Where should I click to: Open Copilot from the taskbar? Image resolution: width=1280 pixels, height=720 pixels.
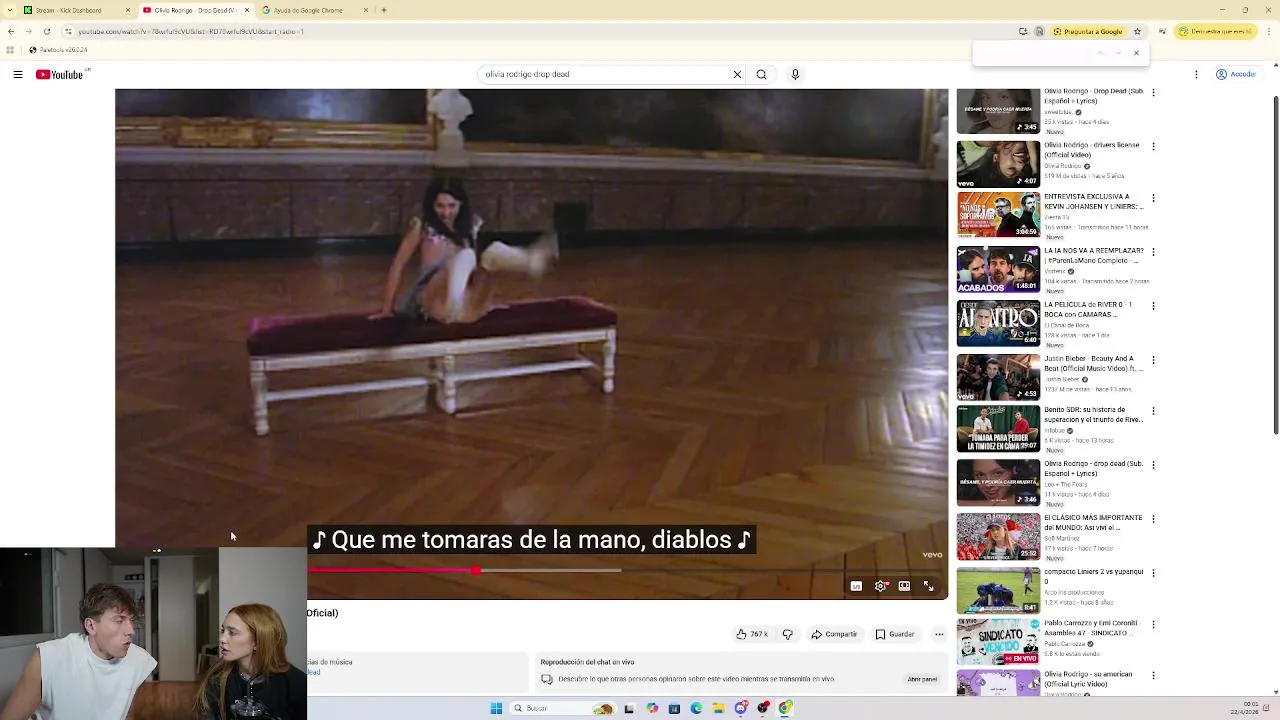pos(652,708)
